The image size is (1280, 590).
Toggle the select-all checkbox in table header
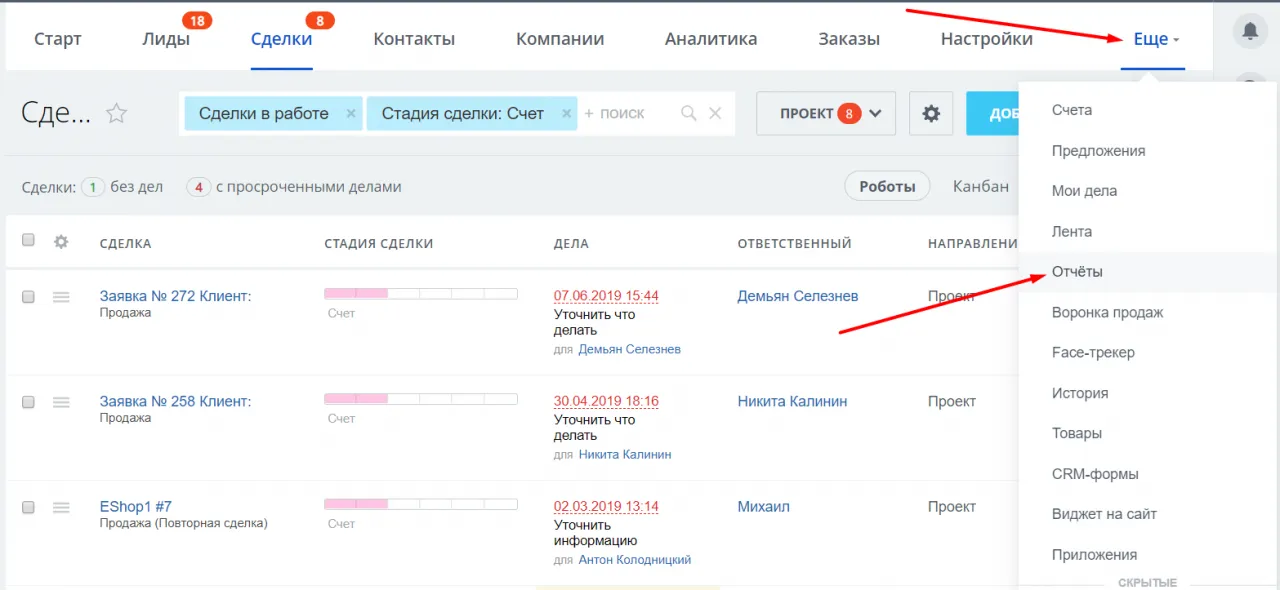click(28, 242)
